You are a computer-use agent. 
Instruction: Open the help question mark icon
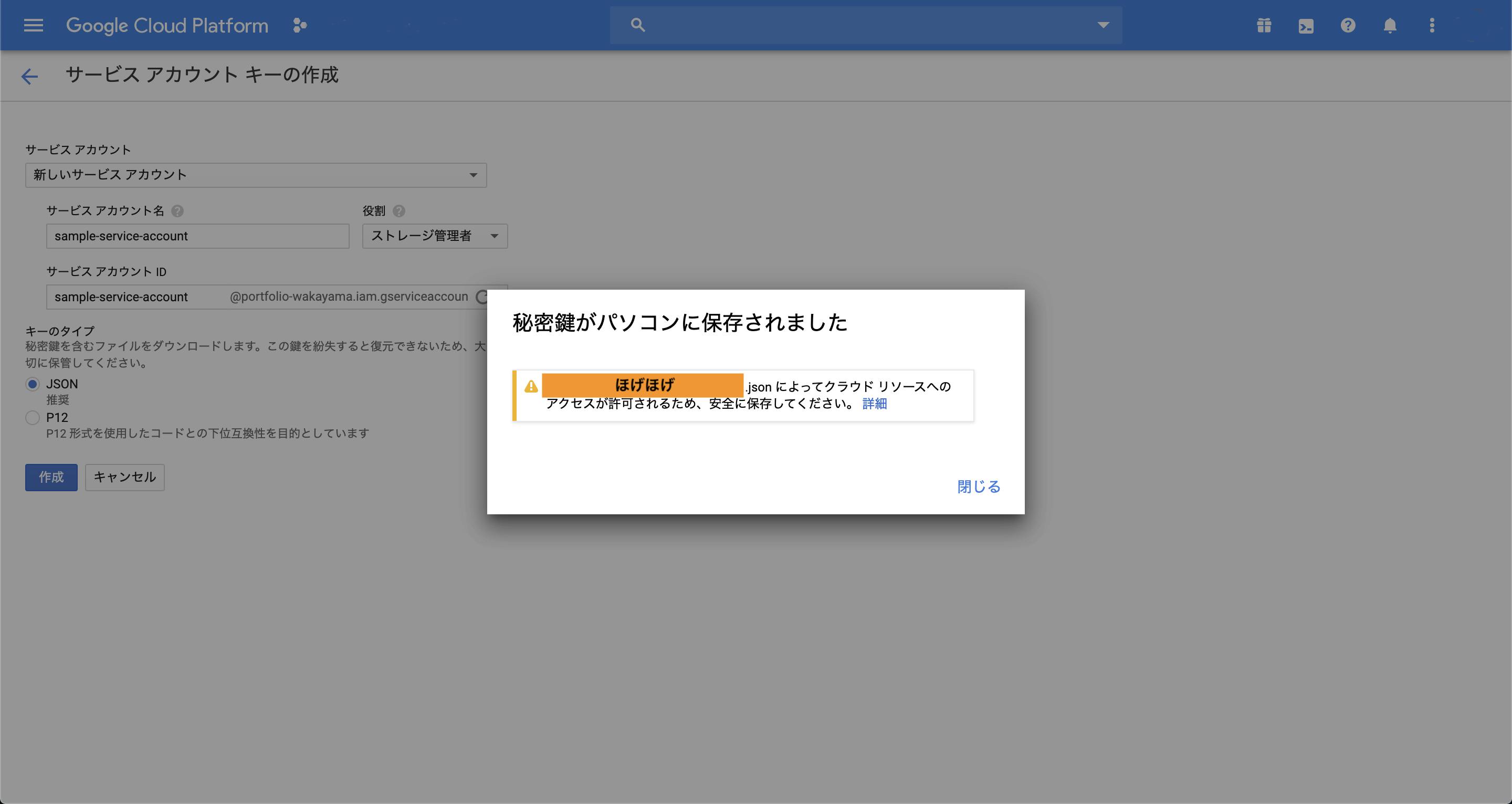[x=1348, y=25]
